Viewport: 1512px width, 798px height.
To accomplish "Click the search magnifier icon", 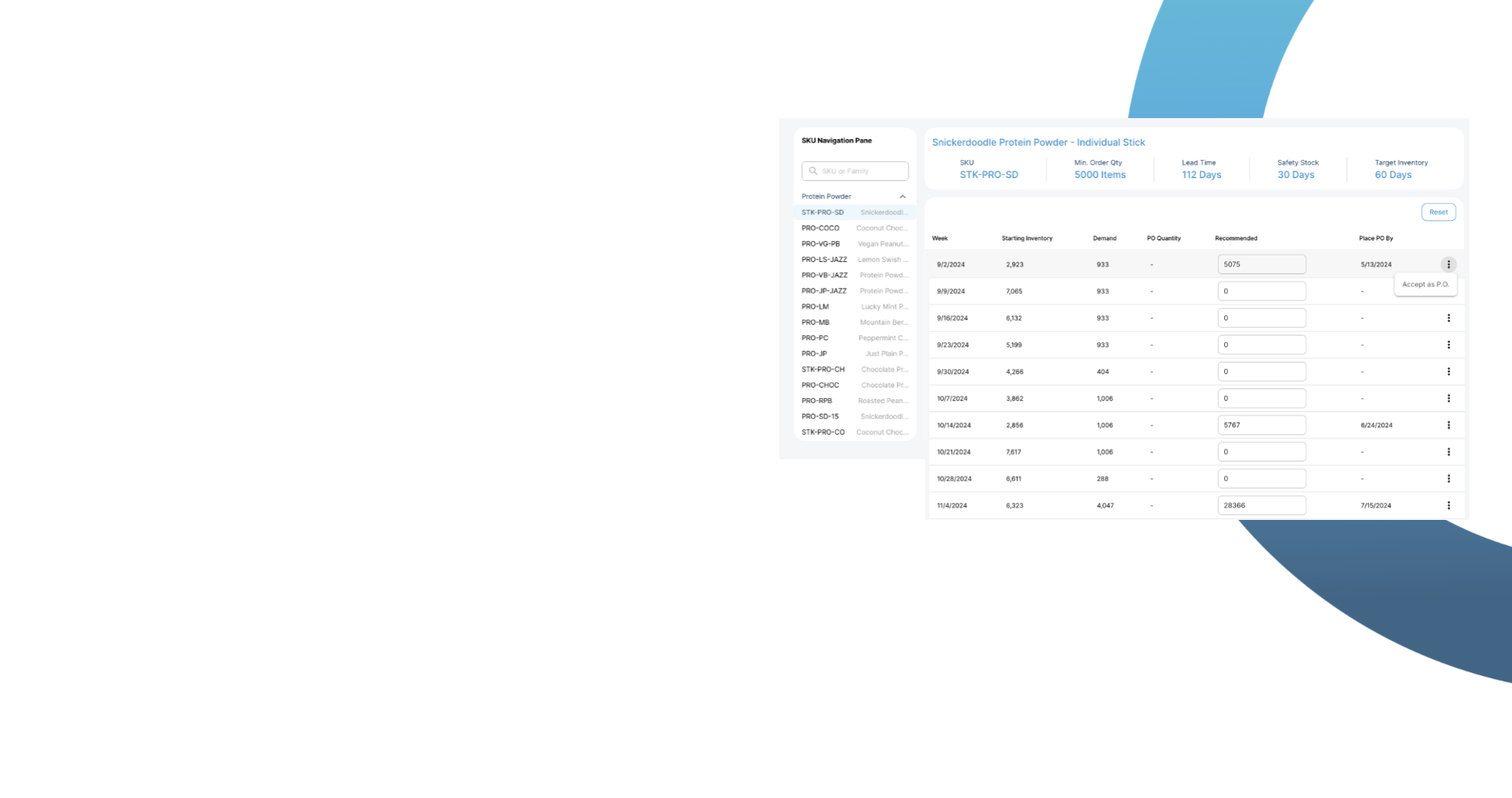I will tap(813, 171).
